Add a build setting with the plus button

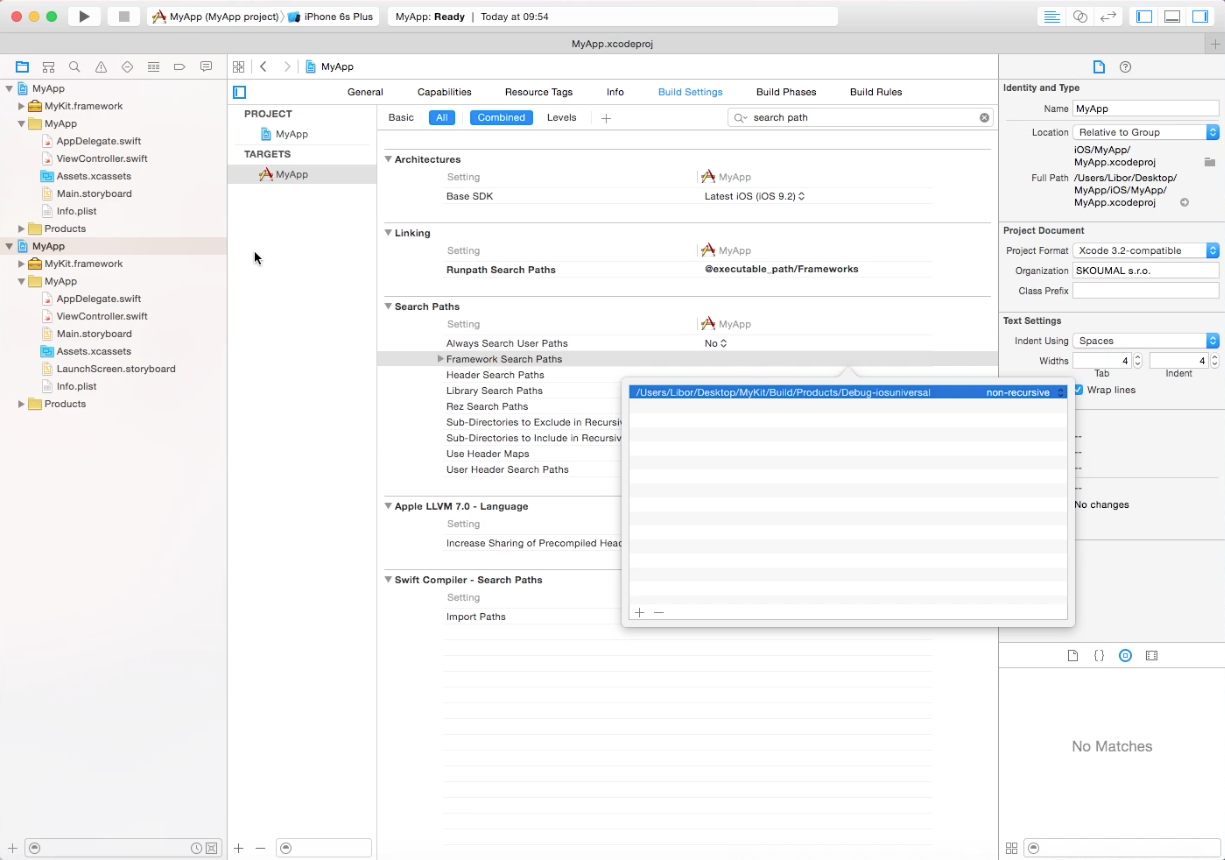click(x=606, y=118)
